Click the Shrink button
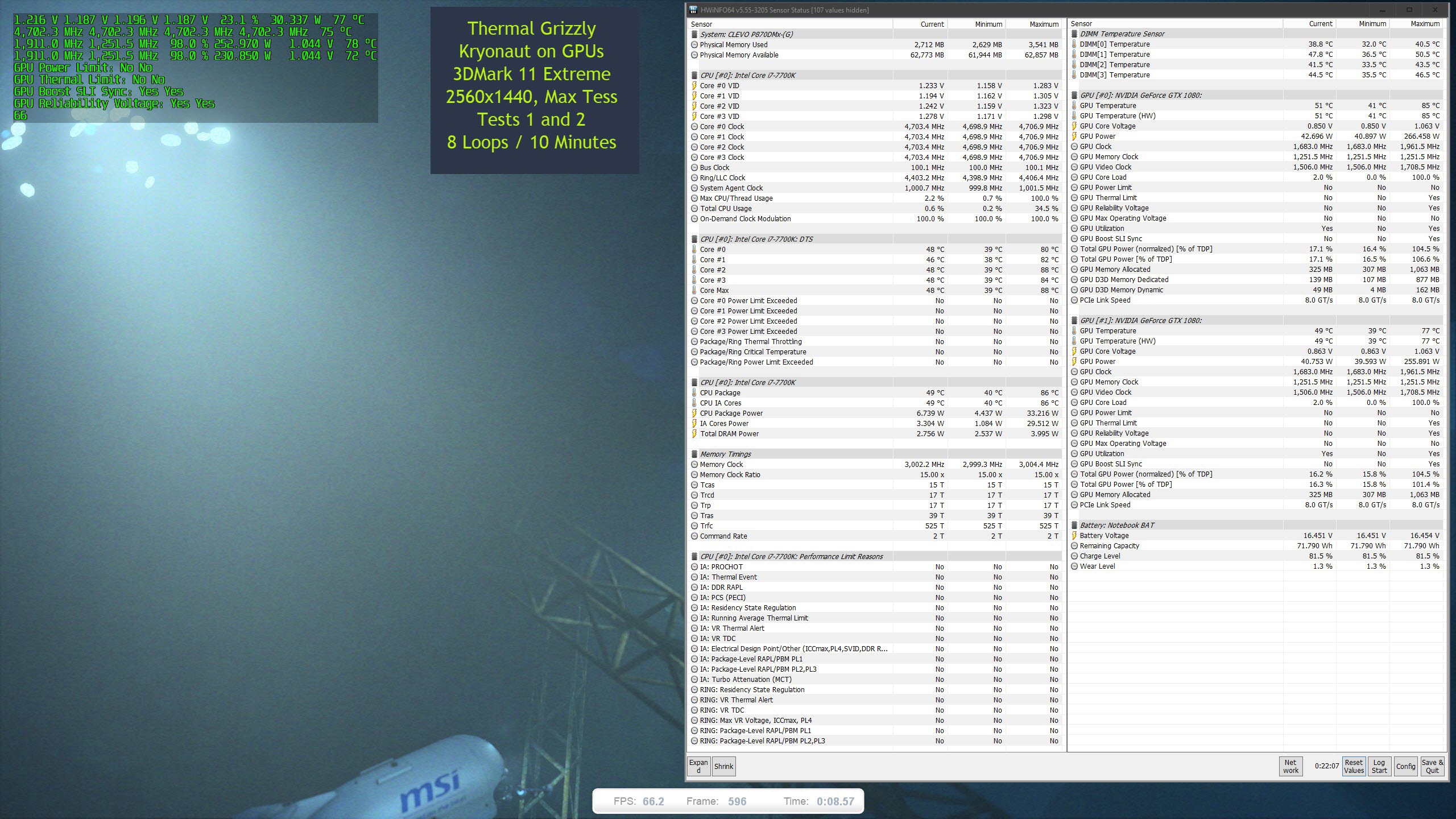The height and width of the screenshot is (819, 1456). click(x=723, y=766)
